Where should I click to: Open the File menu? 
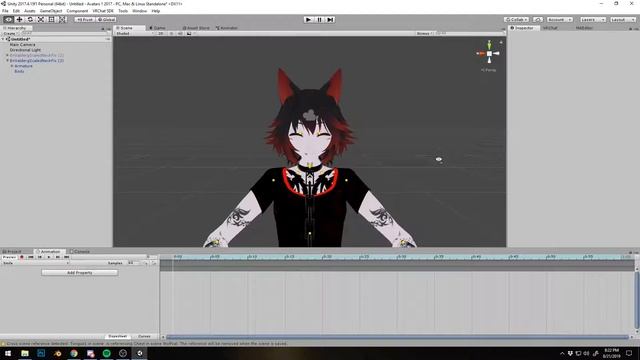[x=5, y=11]
